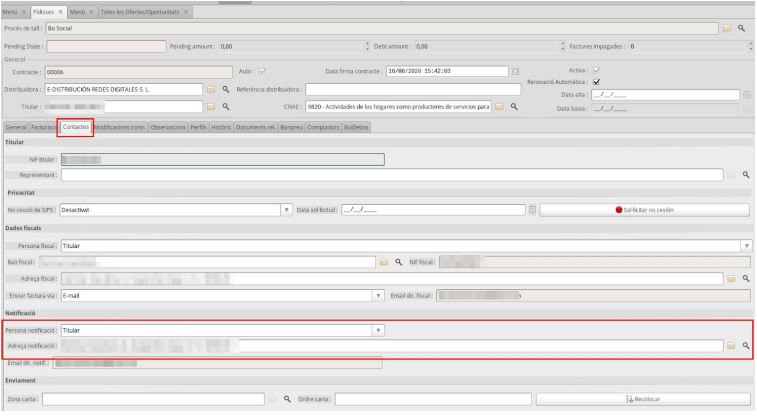The image size is (757, 417).
Task: Click the NIF titular field
Action: click(223, 159)
